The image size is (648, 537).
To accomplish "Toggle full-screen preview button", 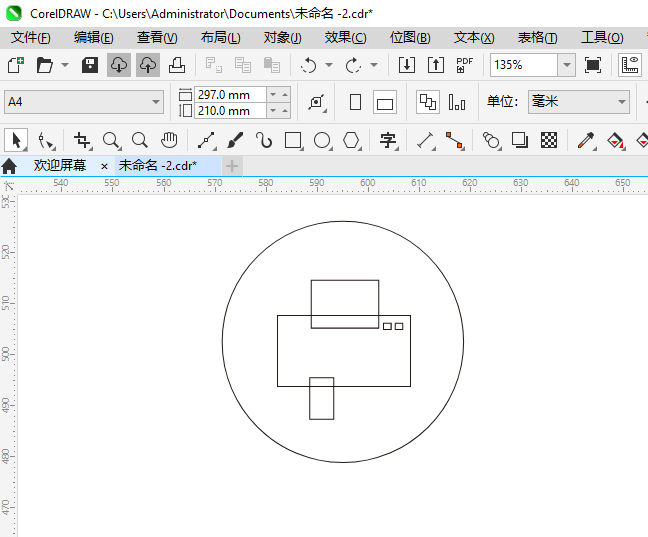I will 593,65.
